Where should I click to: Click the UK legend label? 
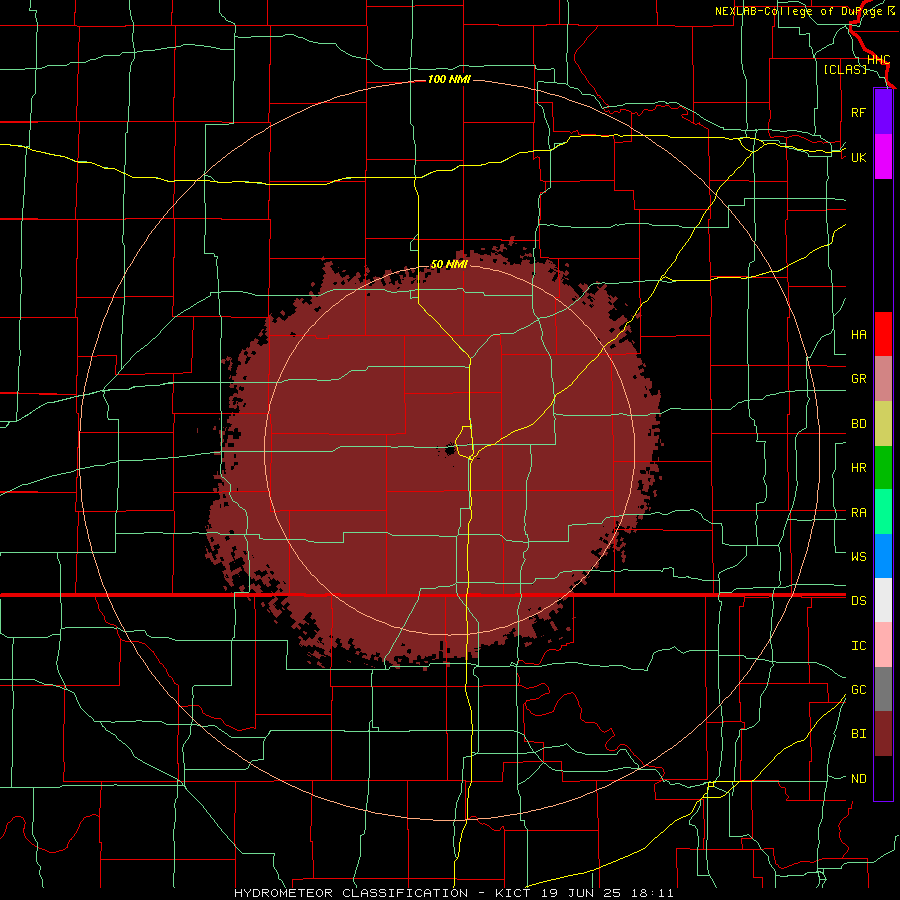(x=858, y=157)
